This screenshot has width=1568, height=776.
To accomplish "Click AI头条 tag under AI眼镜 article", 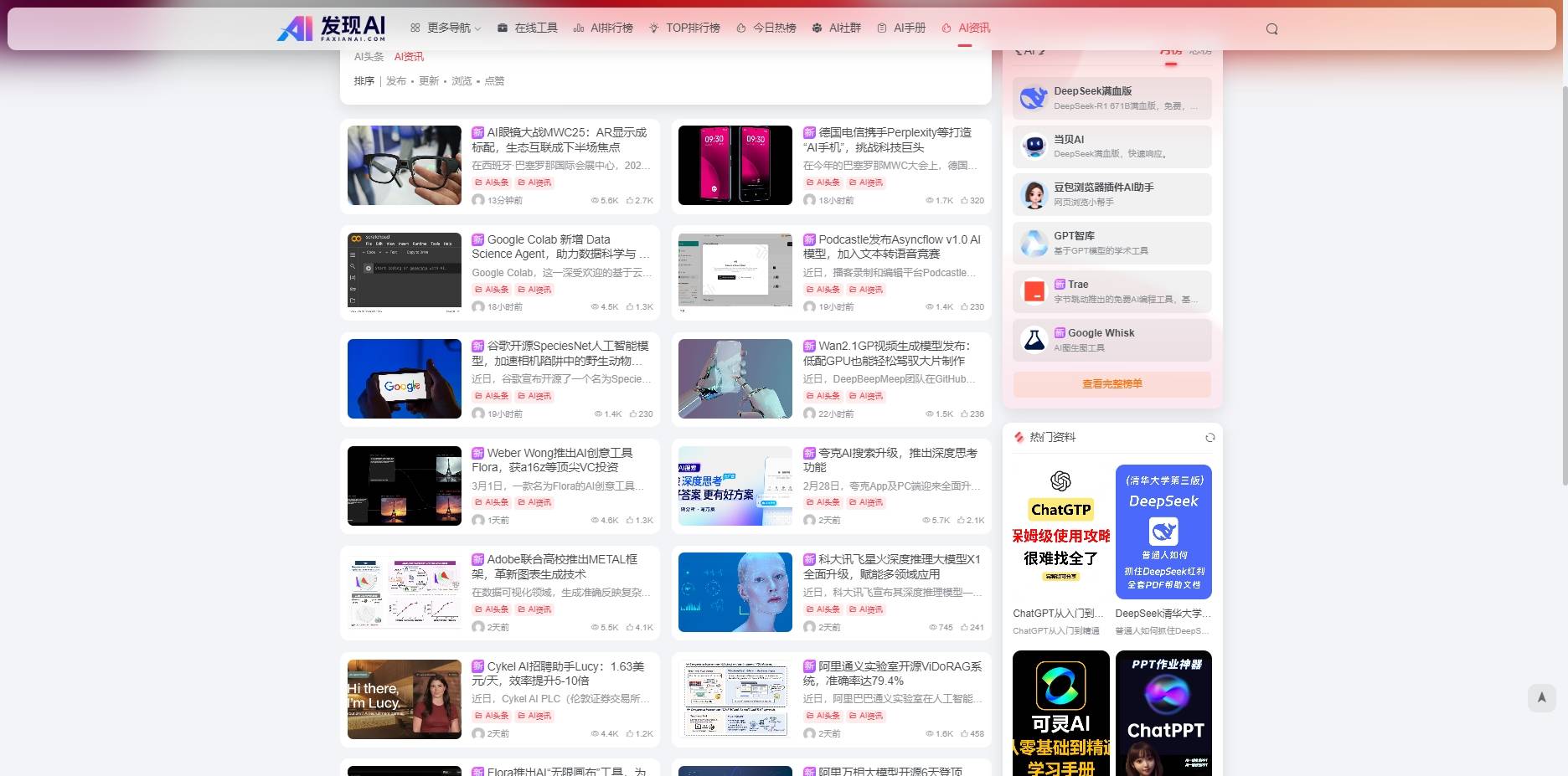I will coord(492,182).
